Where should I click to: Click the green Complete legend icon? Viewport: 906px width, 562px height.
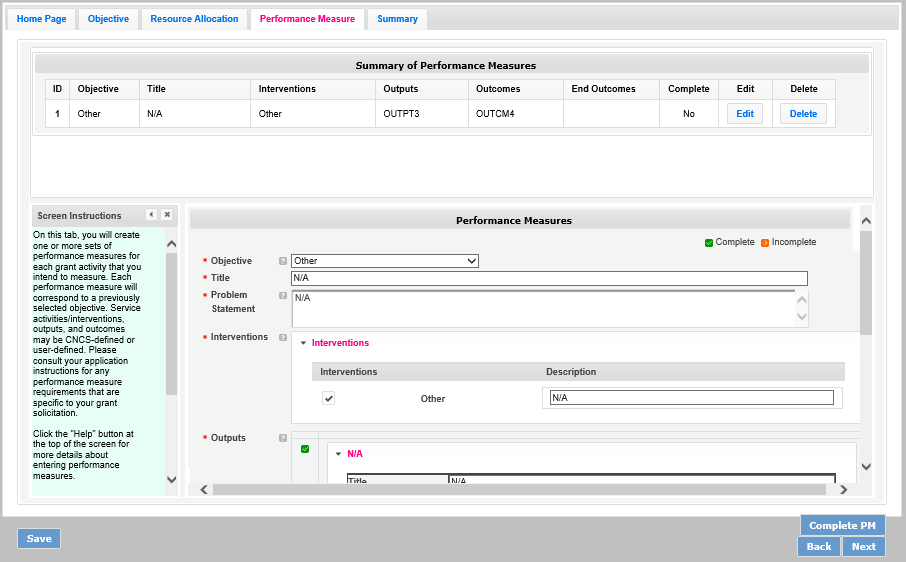[x=709, y=242]
